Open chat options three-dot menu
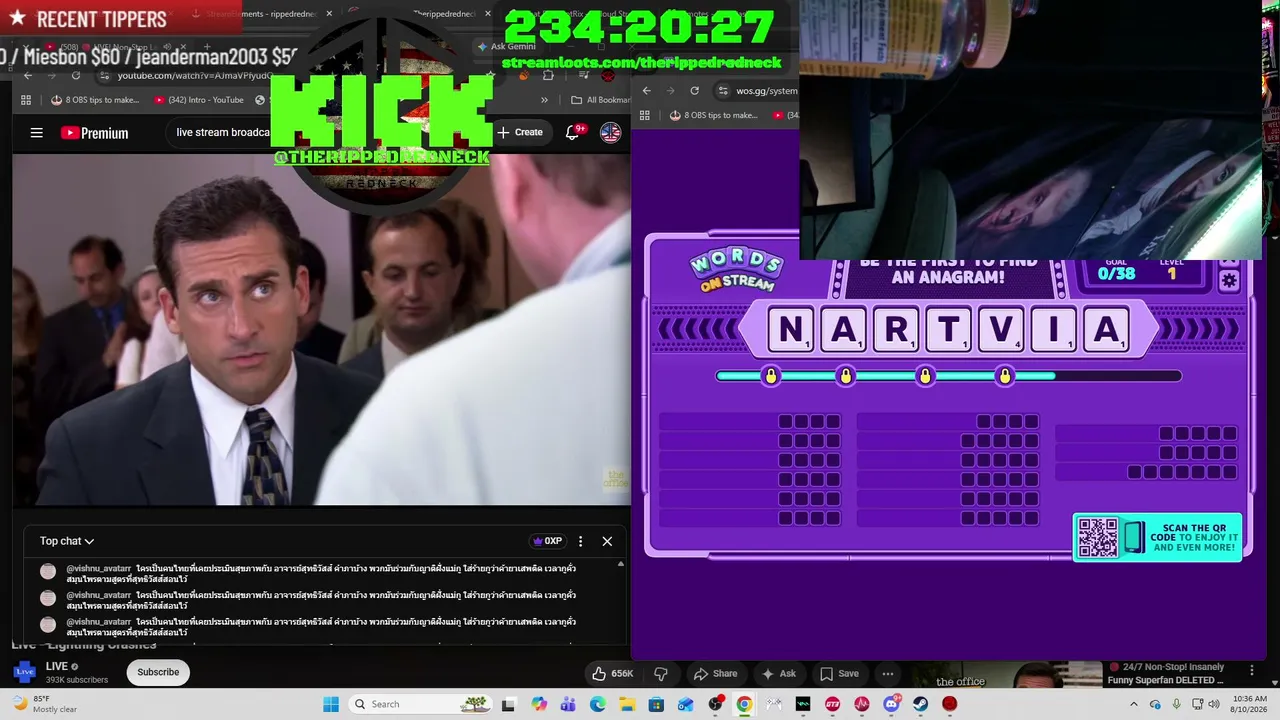 click(x=580, y=541)
